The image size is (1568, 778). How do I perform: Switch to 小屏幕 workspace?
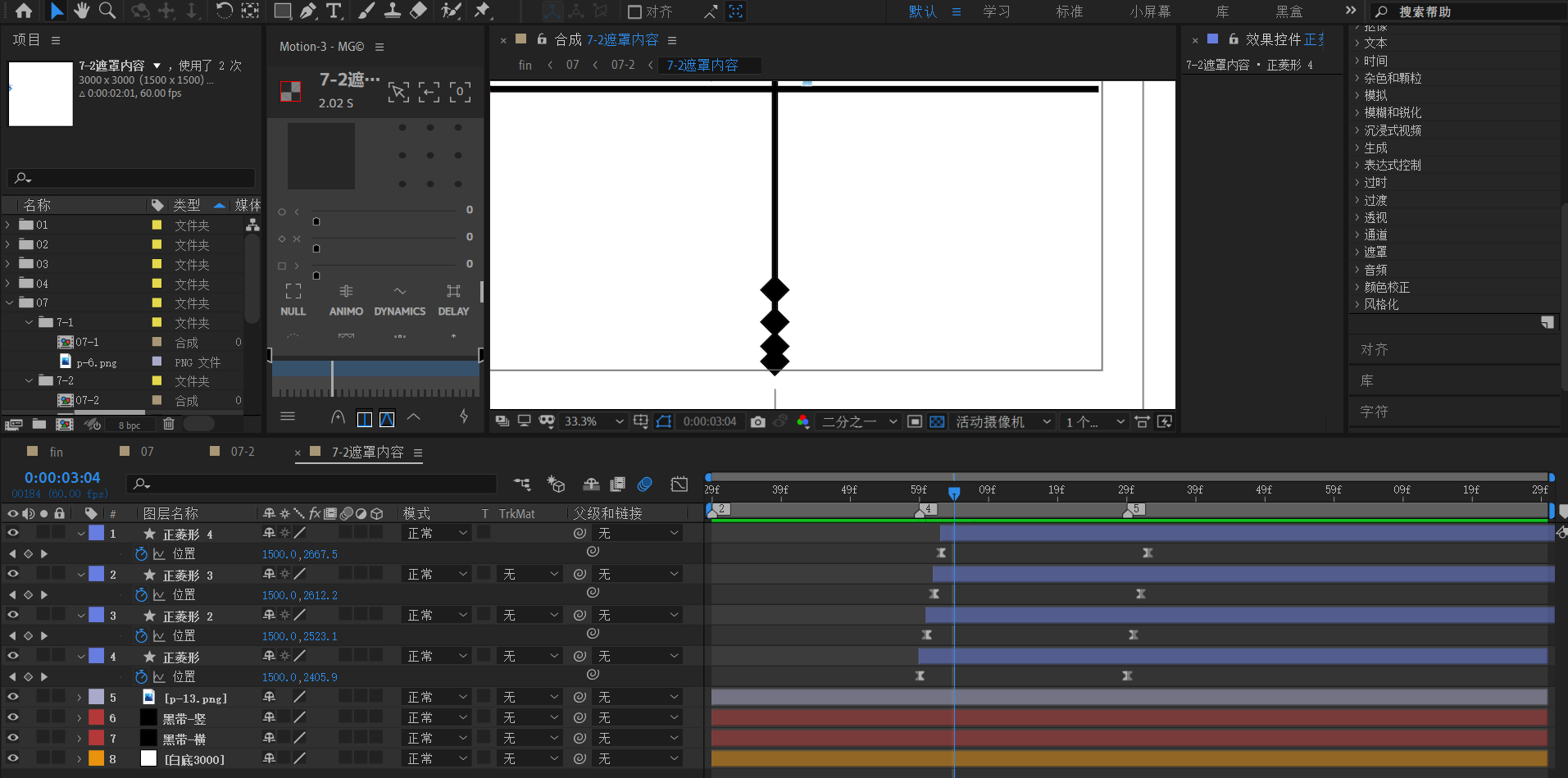pos(1150,11)
